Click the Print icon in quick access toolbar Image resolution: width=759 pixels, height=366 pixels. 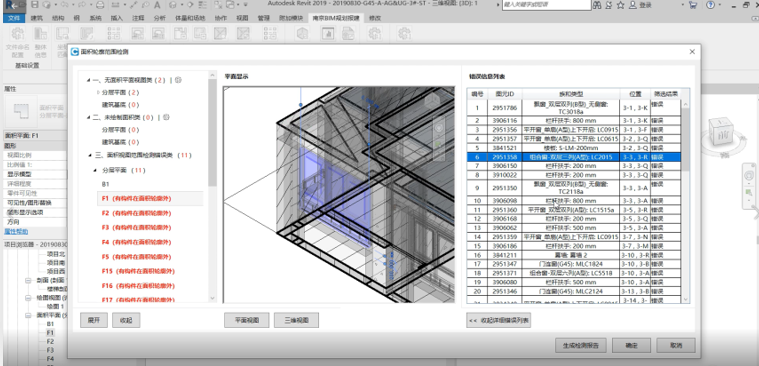point(99,5)
